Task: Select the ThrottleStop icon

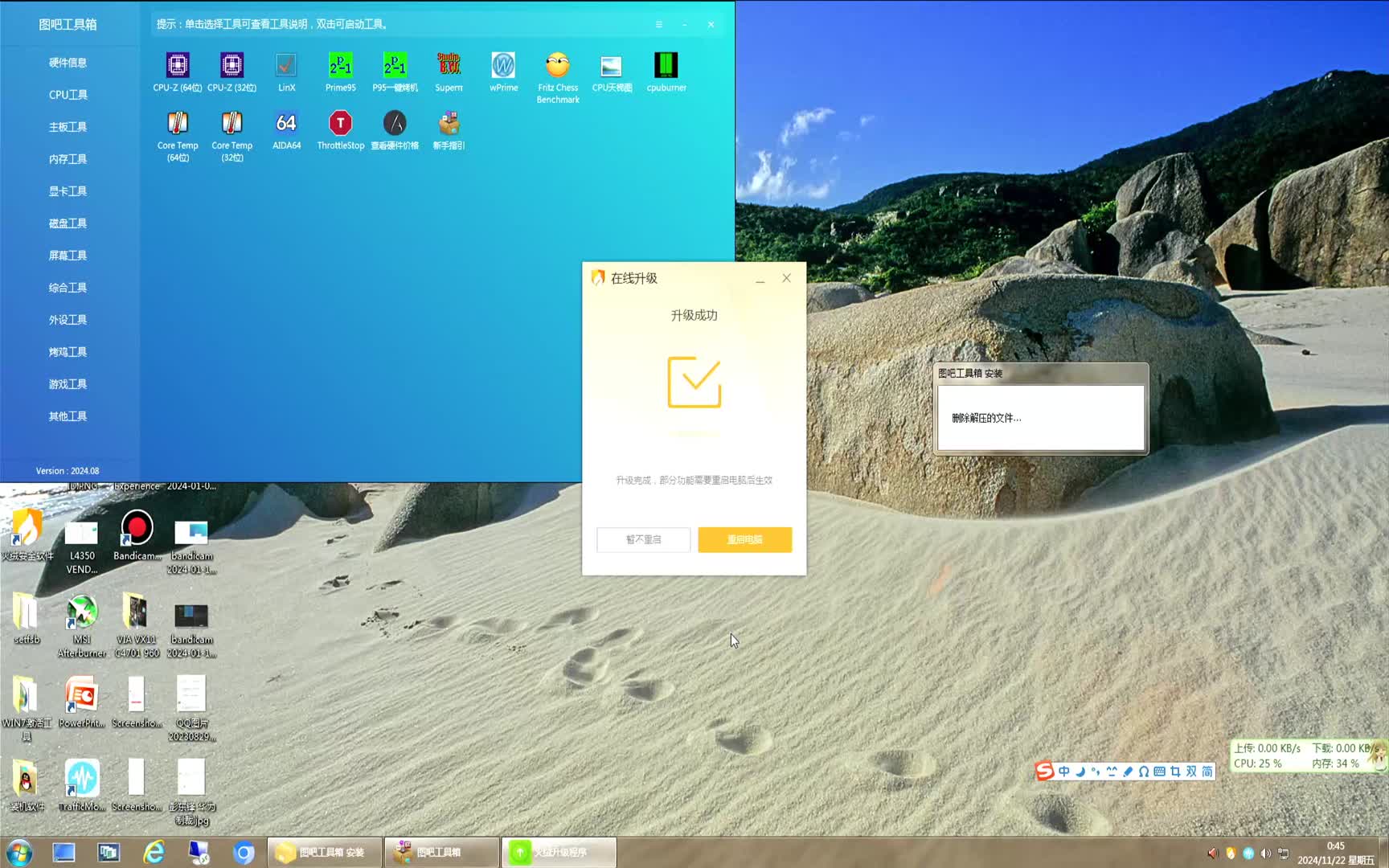Action: (340, 124)
